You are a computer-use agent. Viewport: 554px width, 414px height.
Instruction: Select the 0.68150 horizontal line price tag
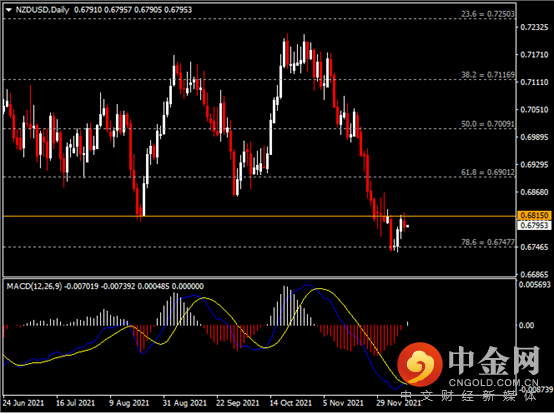pyautogui.click(x=534, y=215)
